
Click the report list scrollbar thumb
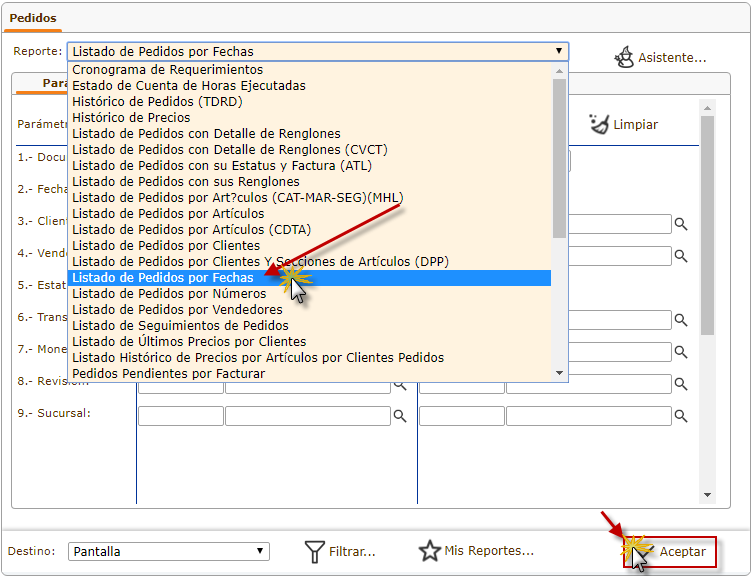[559, 158]
